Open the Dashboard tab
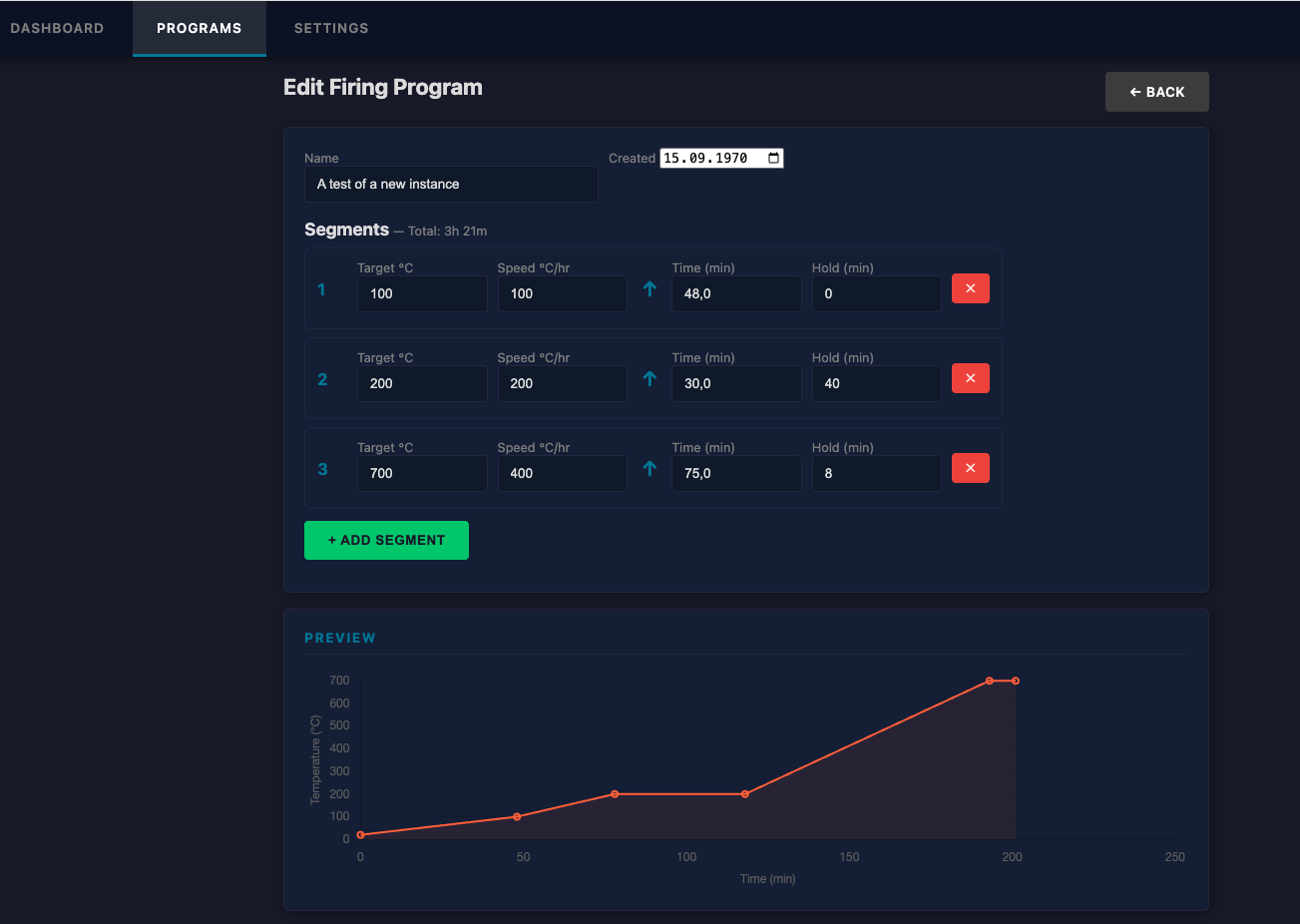Image resolution: width=1300 pixels, height=924 pixels. [x=57, y=28]
